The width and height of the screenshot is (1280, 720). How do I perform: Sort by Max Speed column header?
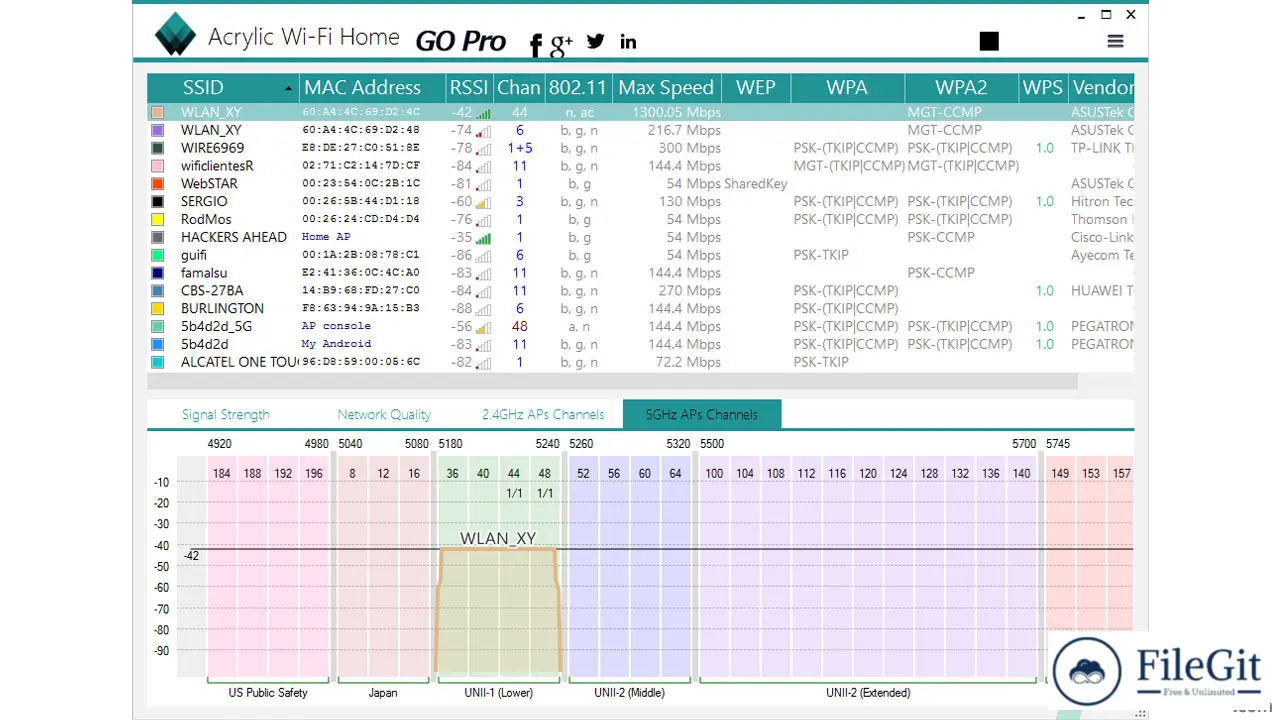click(666, 87)
